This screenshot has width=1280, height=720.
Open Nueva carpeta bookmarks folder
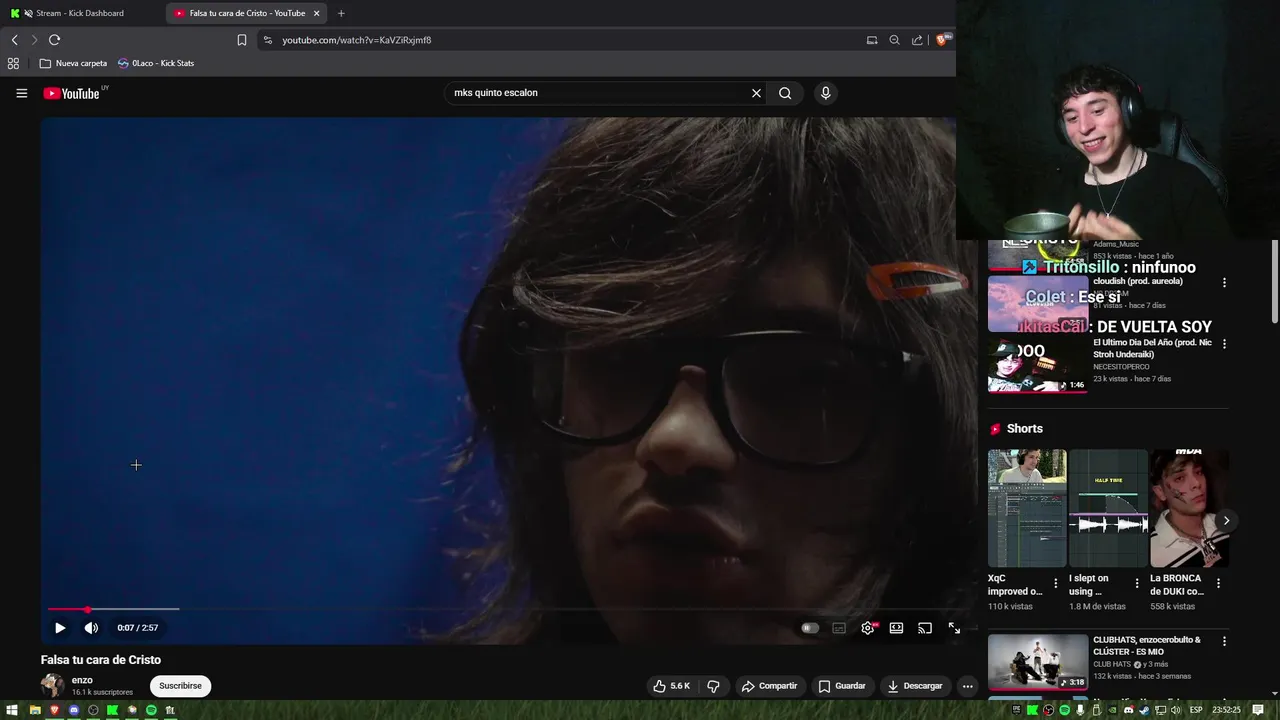pyautogui.click(x=73, y=63)
